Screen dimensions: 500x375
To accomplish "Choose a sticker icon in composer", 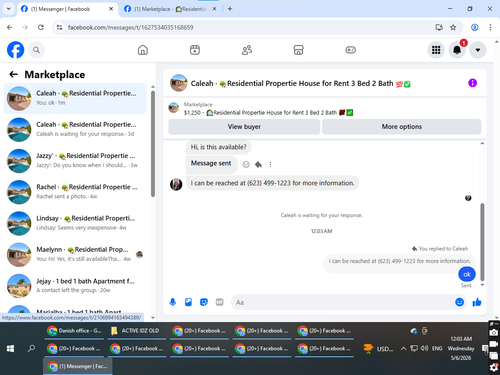I will coord(204,302).
